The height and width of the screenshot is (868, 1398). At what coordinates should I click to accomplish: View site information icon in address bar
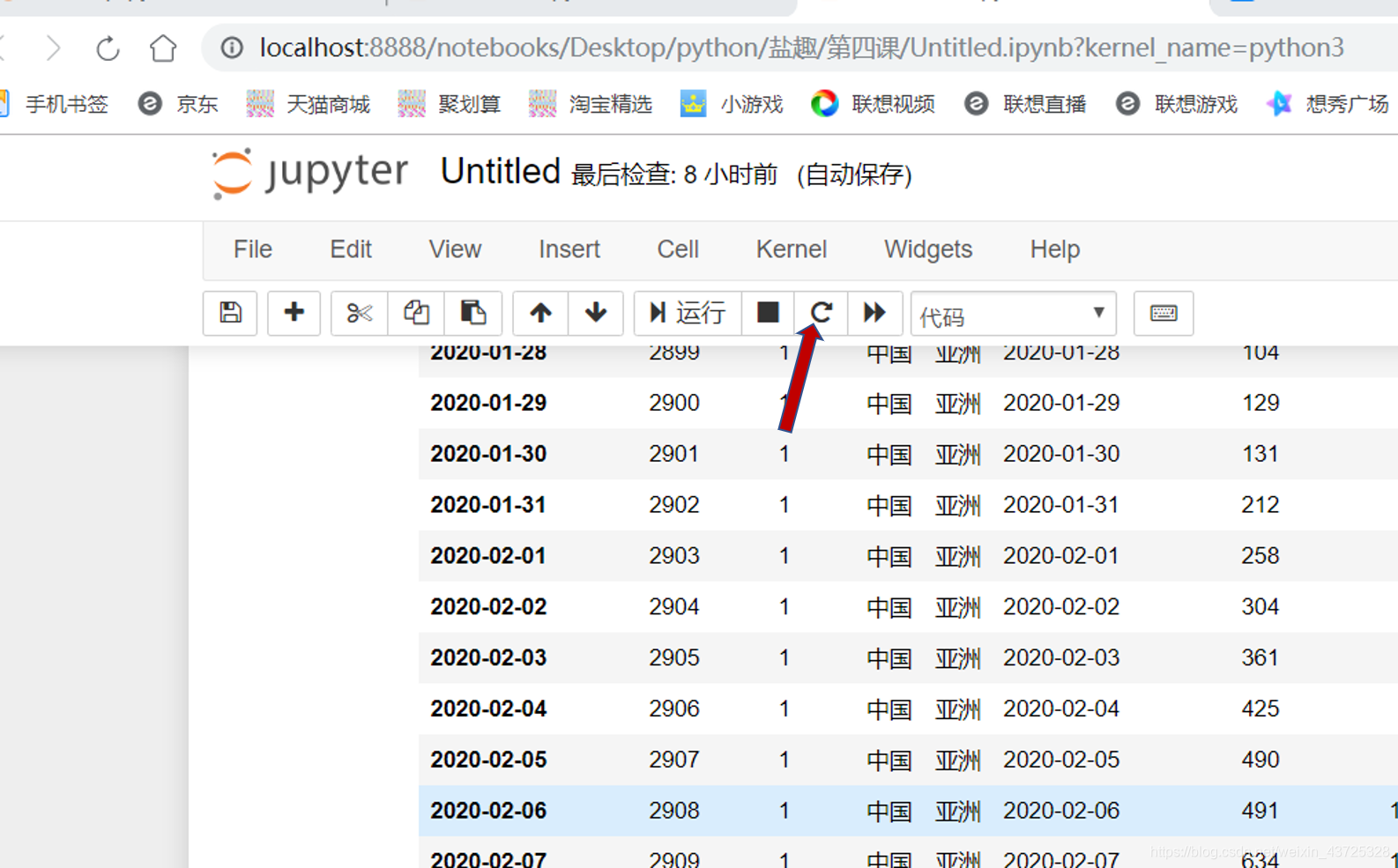click(x=232, y=48)
